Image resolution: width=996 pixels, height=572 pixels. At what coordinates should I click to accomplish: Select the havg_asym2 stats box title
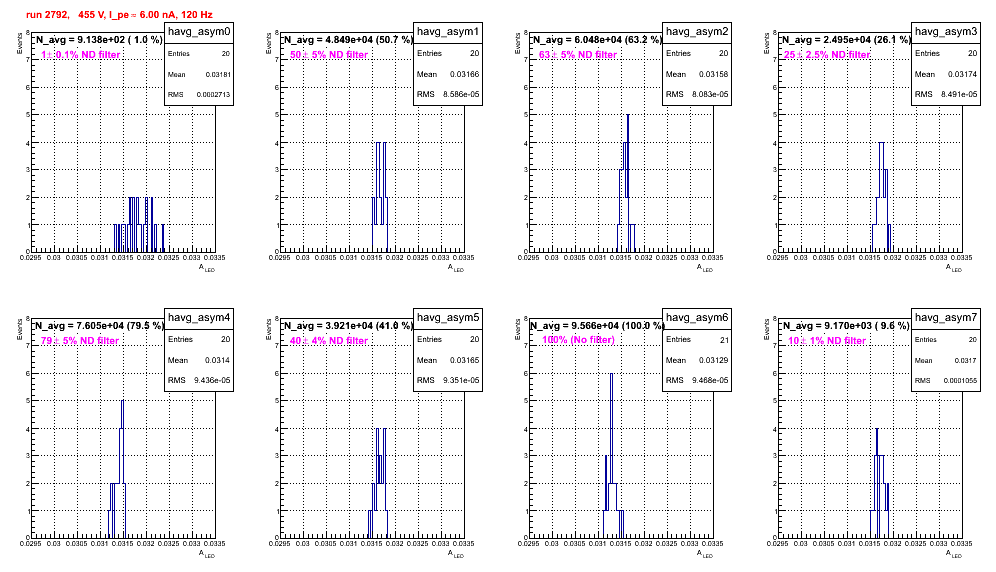[x=697, y=32]
